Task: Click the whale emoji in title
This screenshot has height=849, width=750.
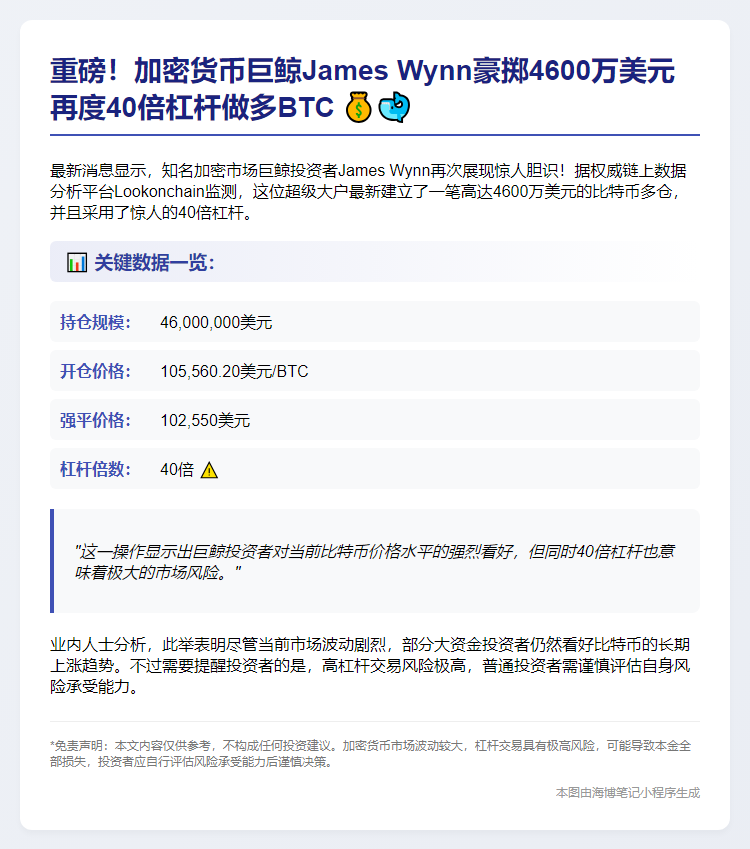Action: click(x=394, y=107)
